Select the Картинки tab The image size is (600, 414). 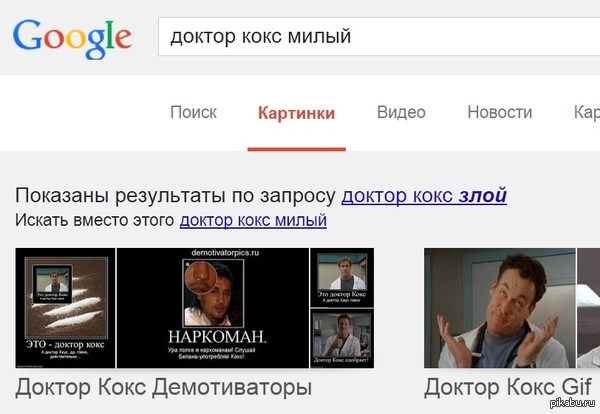click(296, 113)
